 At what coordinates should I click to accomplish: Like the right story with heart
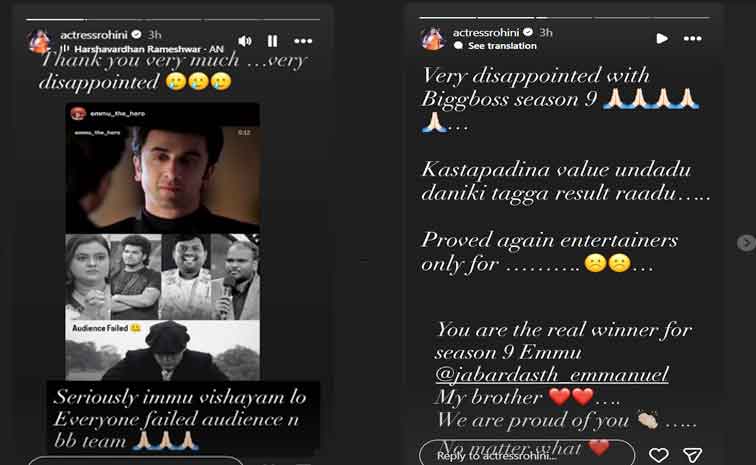click(x=658, y=454)
